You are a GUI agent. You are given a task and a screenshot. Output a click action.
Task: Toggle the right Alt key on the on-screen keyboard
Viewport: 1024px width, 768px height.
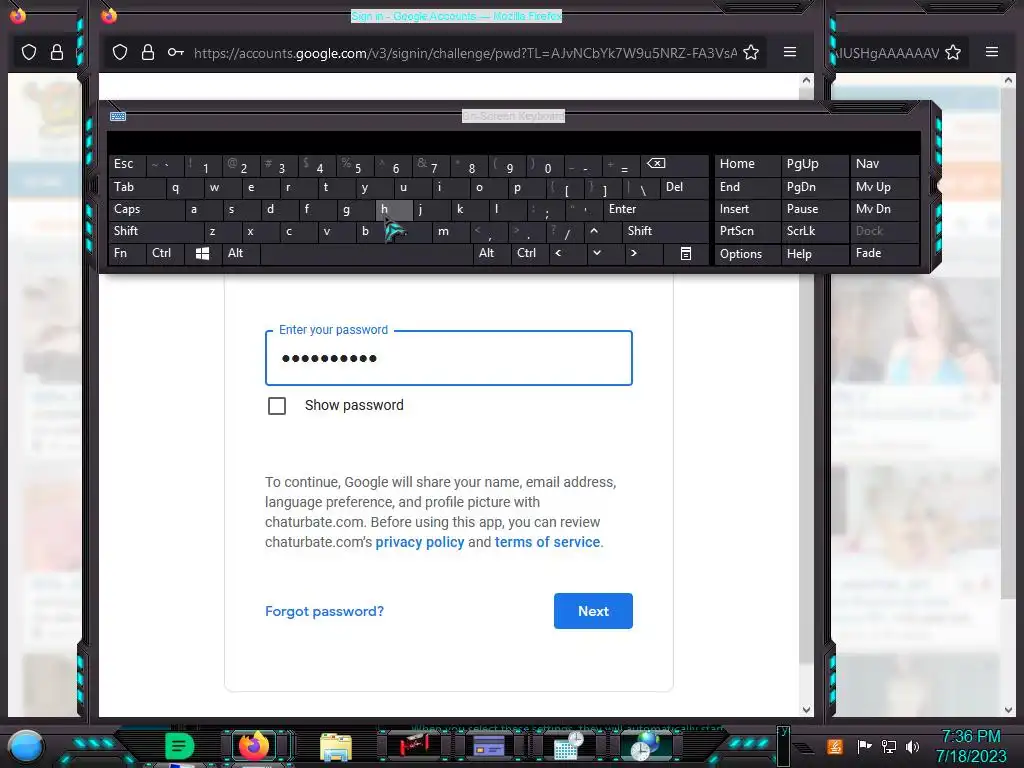pos(492,253)
